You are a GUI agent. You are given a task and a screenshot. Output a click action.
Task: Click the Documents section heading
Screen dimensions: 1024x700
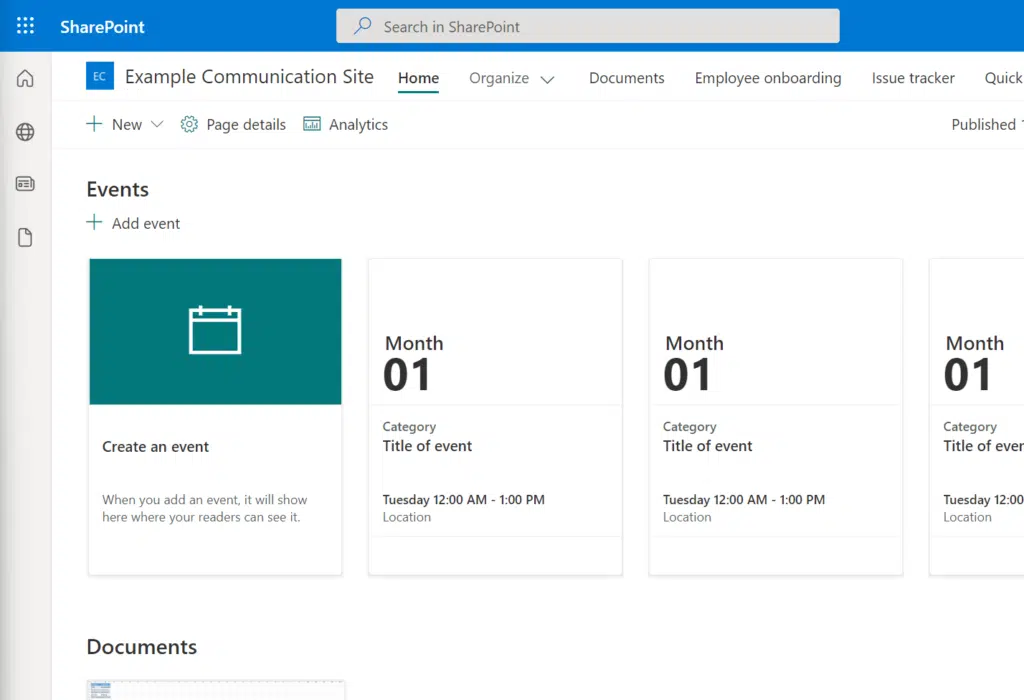click(142, 646)
